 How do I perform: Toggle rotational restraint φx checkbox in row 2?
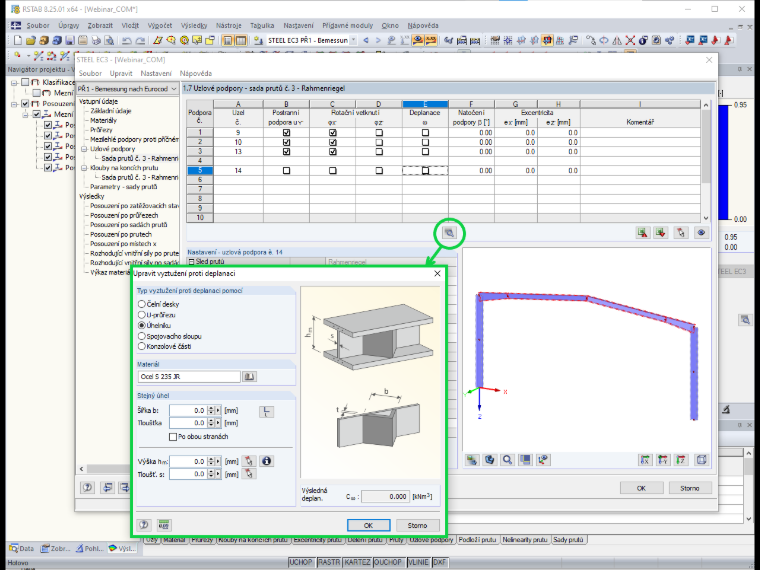(332, 142)
